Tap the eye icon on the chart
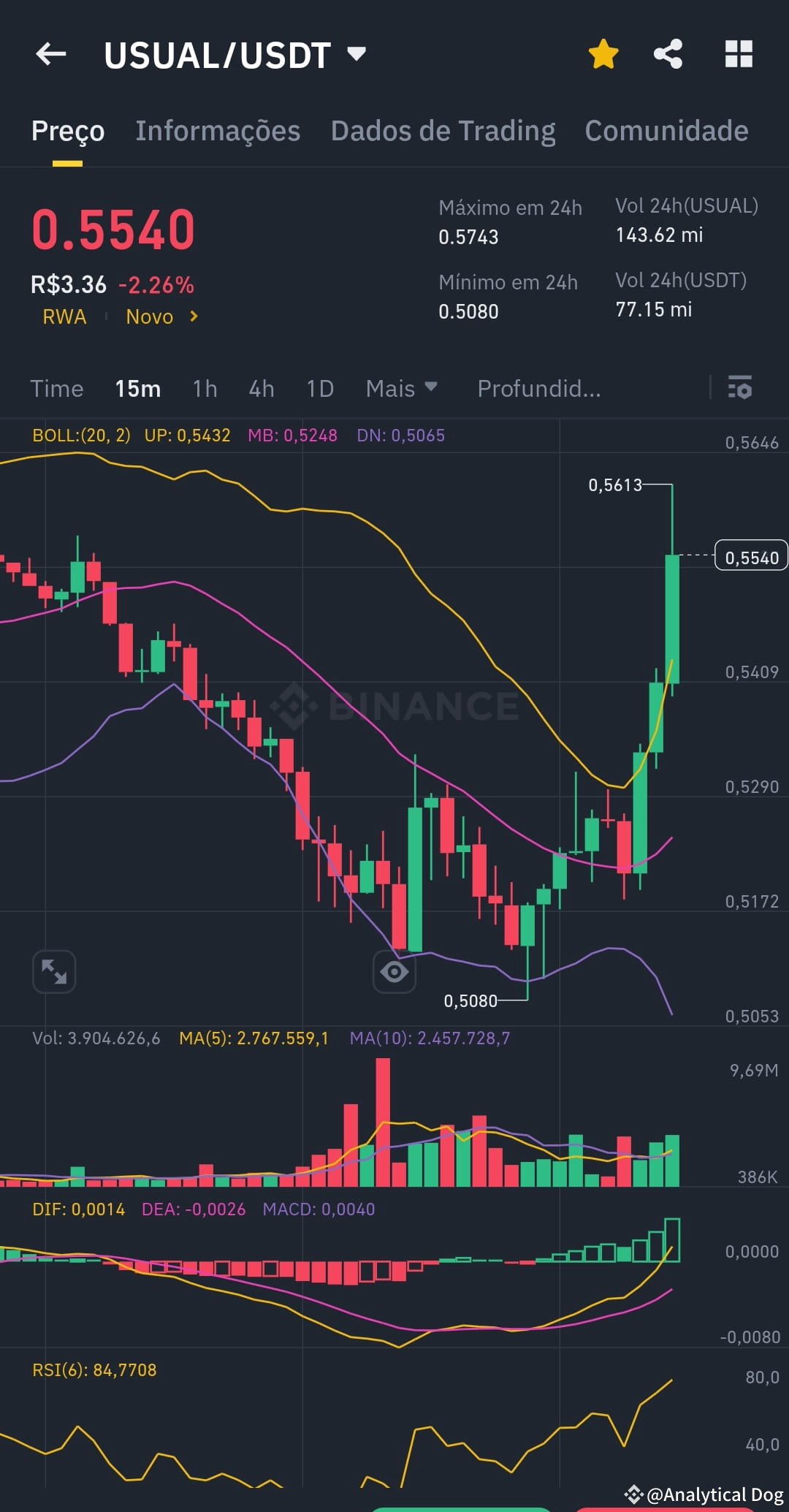Screen dimensions: 789x1512 394,971
